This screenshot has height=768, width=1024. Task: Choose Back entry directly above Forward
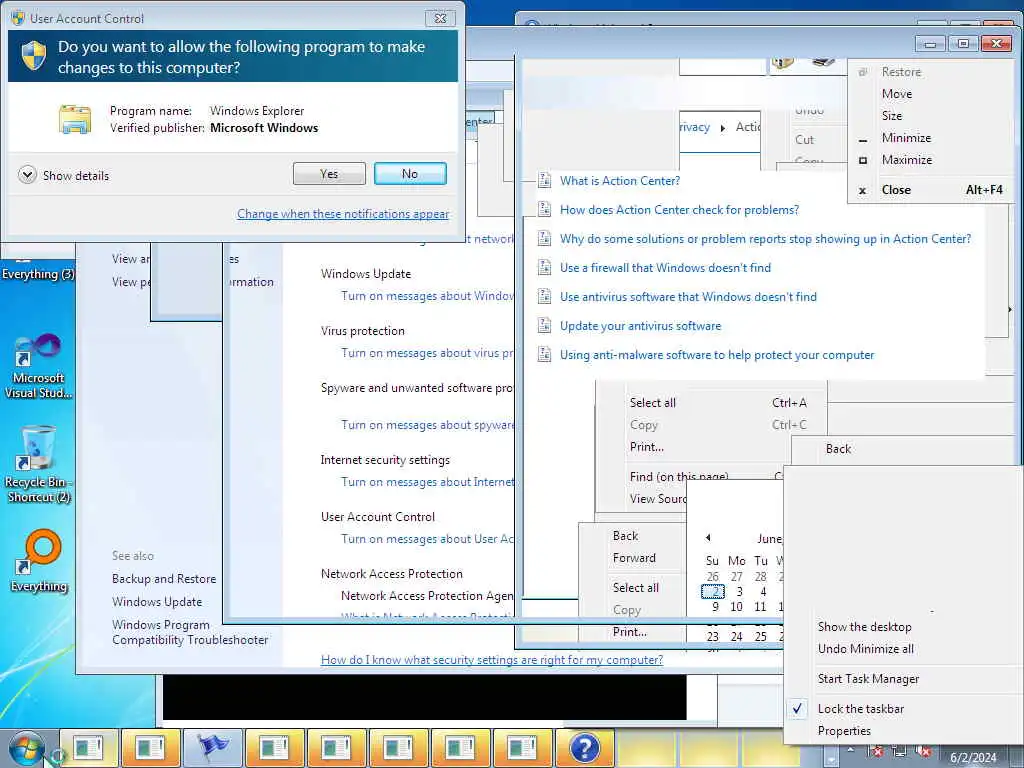[626, 536]
